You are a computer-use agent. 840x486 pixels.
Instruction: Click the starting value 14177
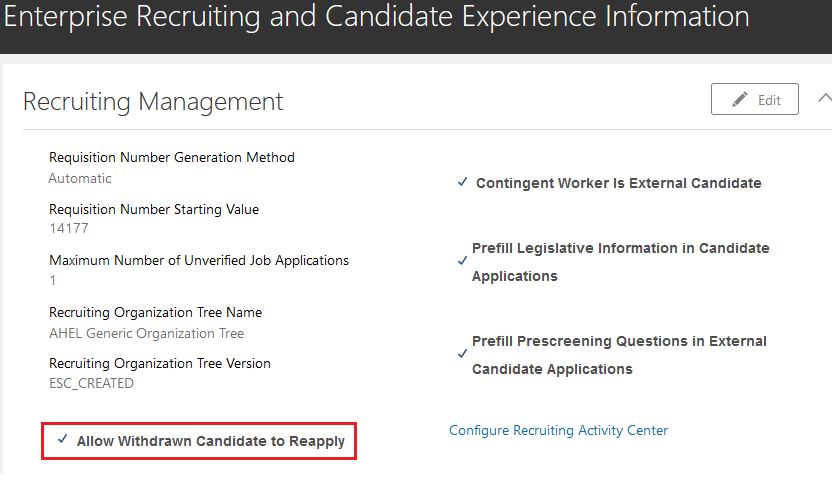tap(69, 228)
